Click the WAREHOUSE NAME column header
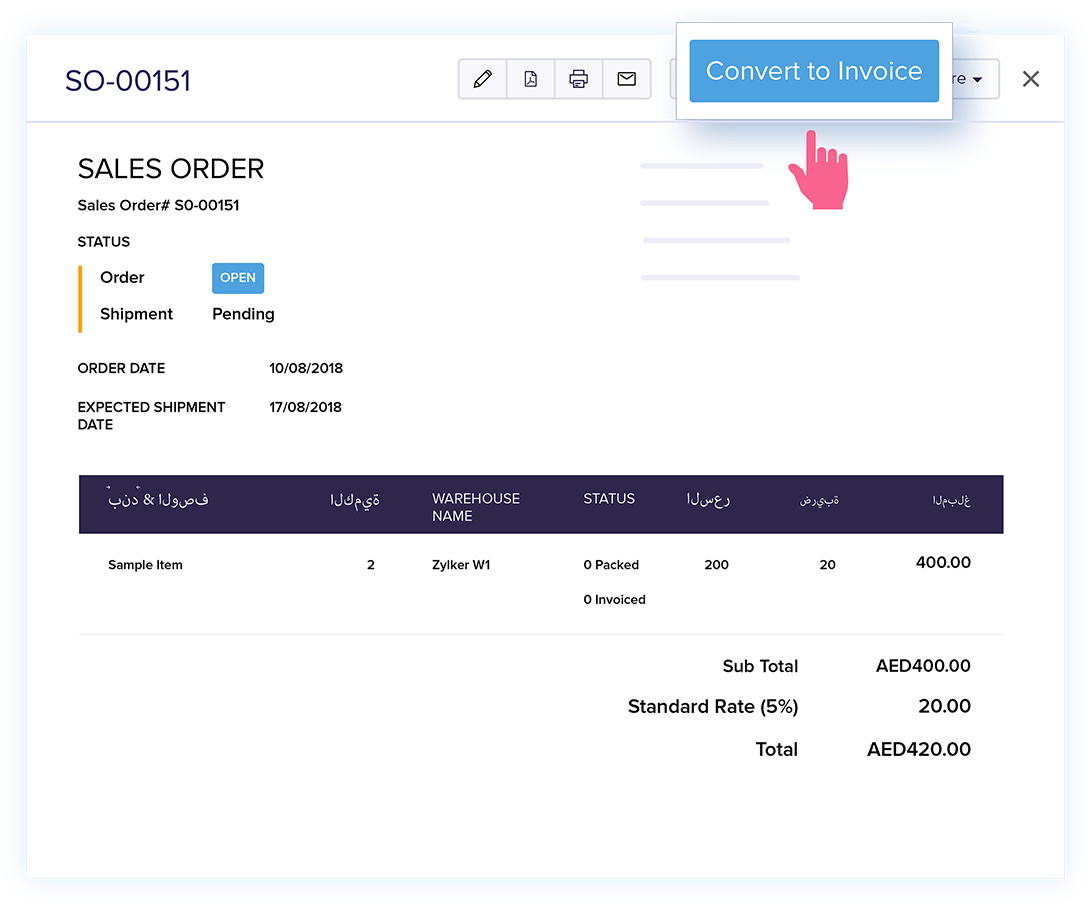Viewport: 1091px width, 905px height. point(476,507)
